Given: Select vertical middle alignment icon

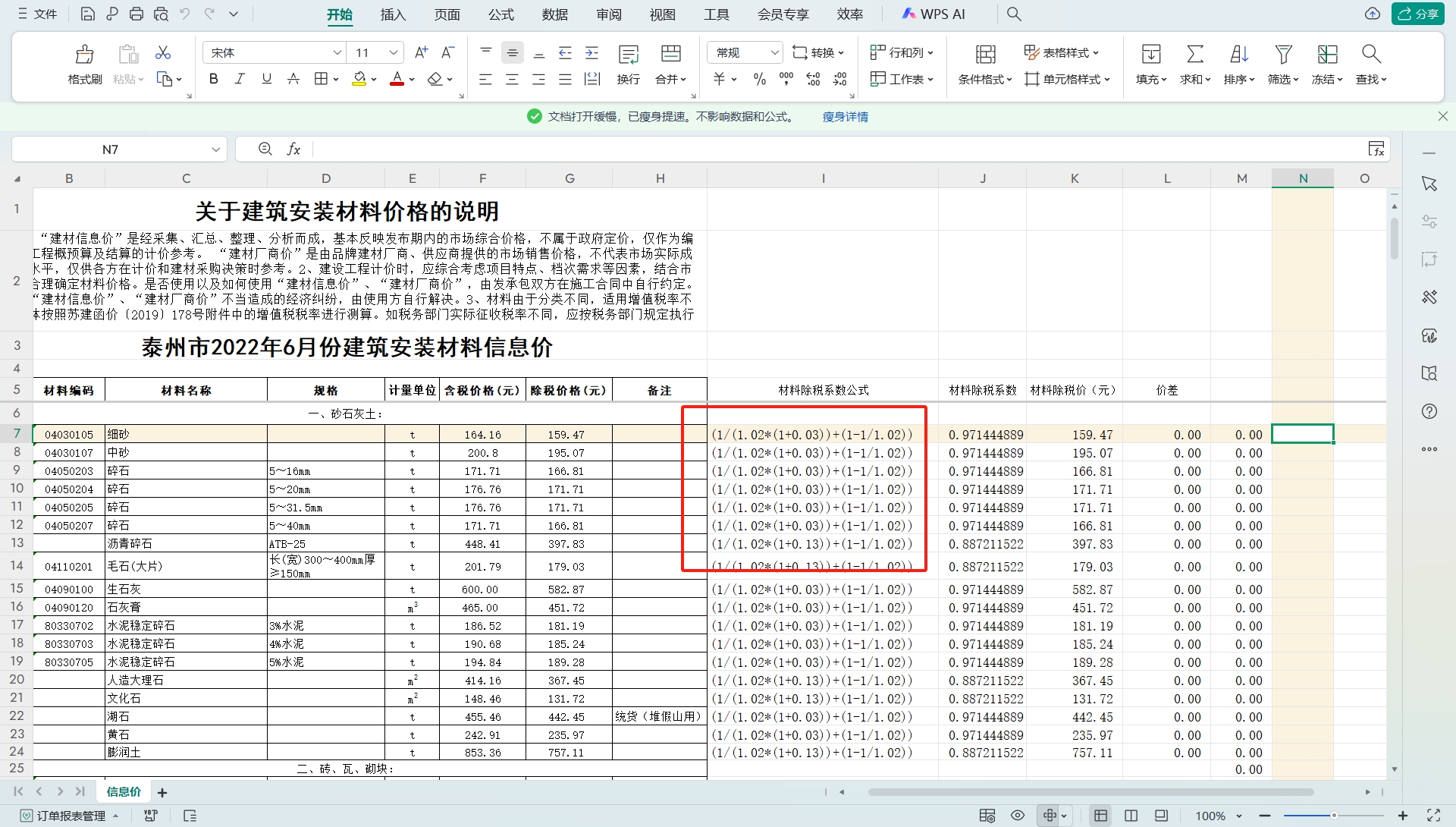Looking at the screenshot, I should (513, 52).
